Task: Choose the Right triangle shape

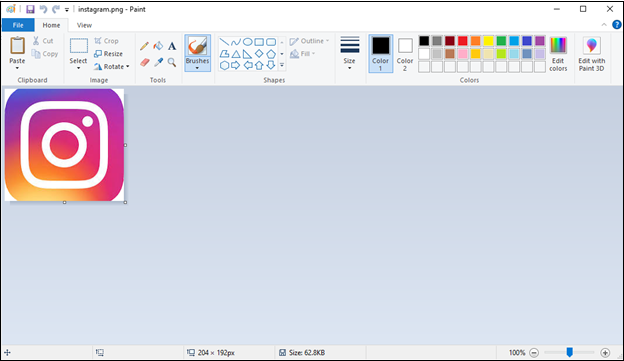Action: (x=248, y=54)
